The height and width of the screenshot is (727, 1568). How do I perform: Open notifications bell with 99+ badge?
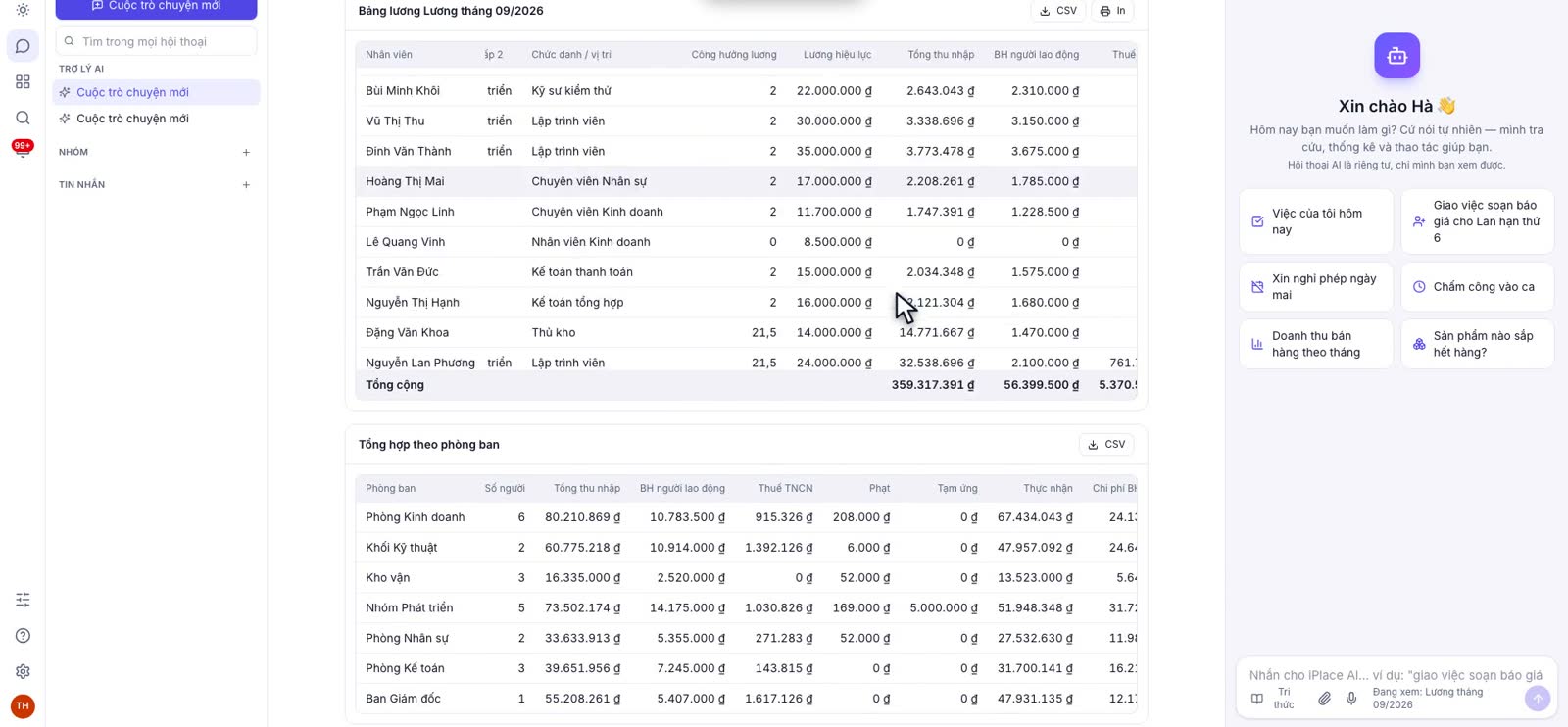pos(23,150)
